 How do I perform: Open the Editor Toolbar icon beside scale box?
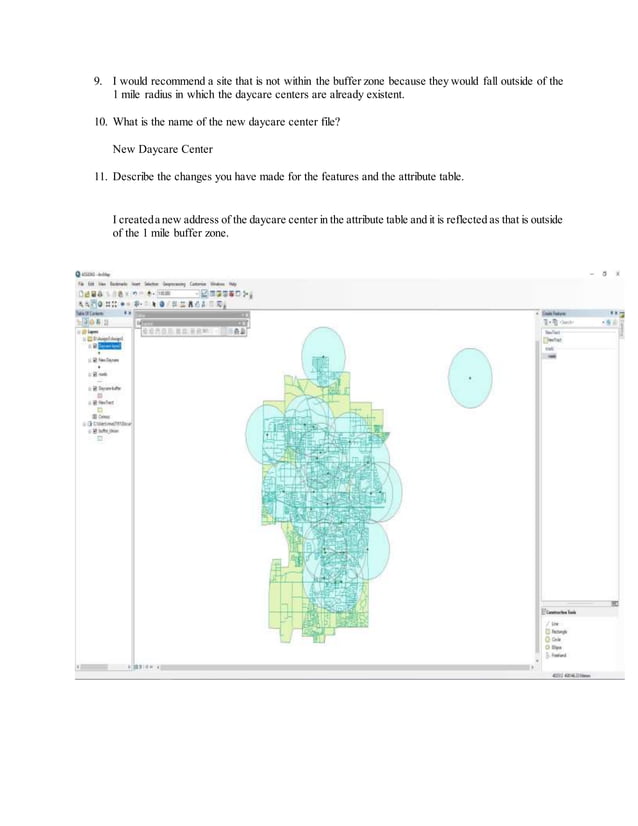[204, 294]
